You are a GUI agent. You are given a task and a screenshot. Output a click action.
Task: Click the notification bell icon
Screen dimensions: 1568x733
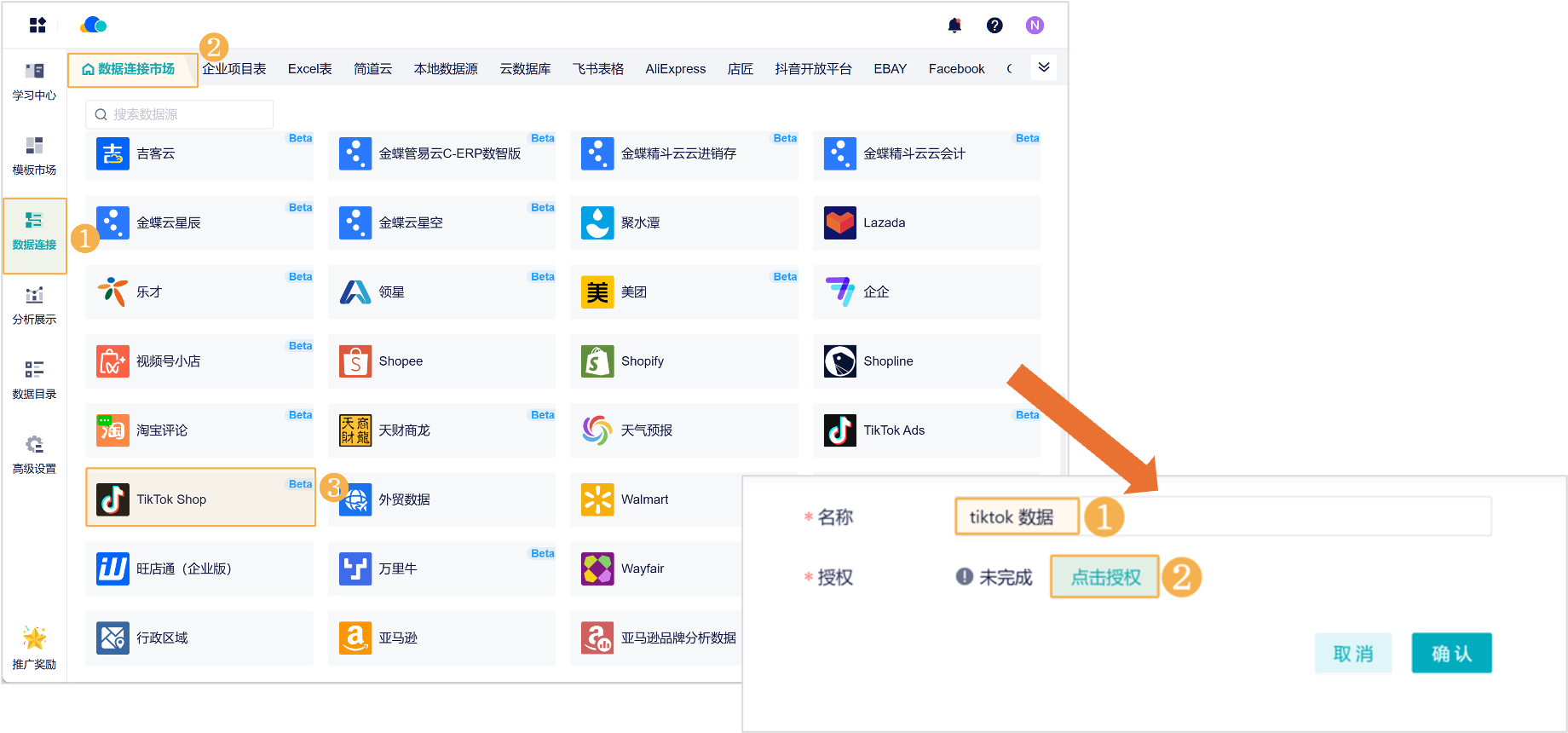pyautogui.click(x=954, y=26)
